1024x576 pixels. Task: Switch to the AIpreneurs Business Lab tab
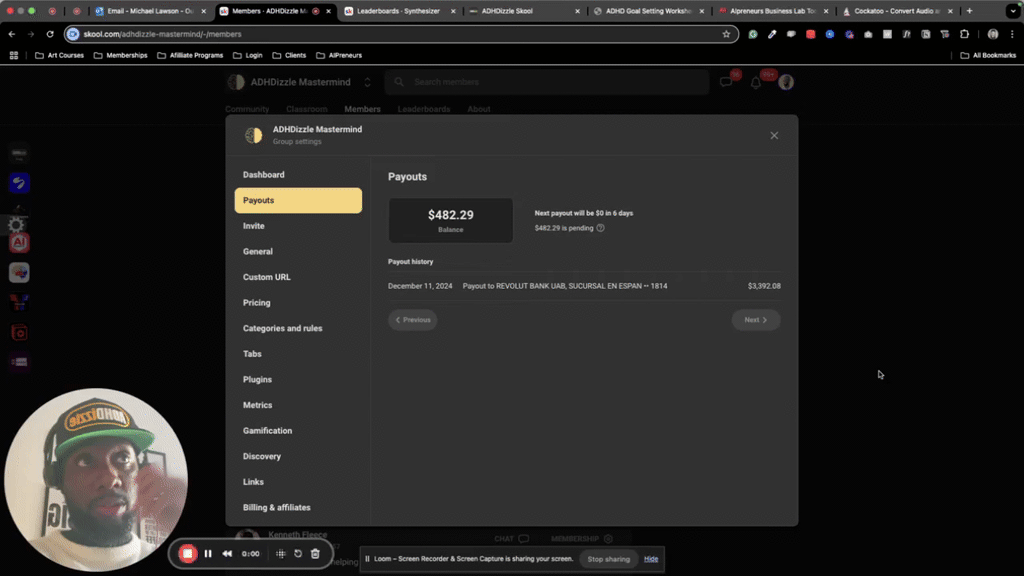pos(771,11)
